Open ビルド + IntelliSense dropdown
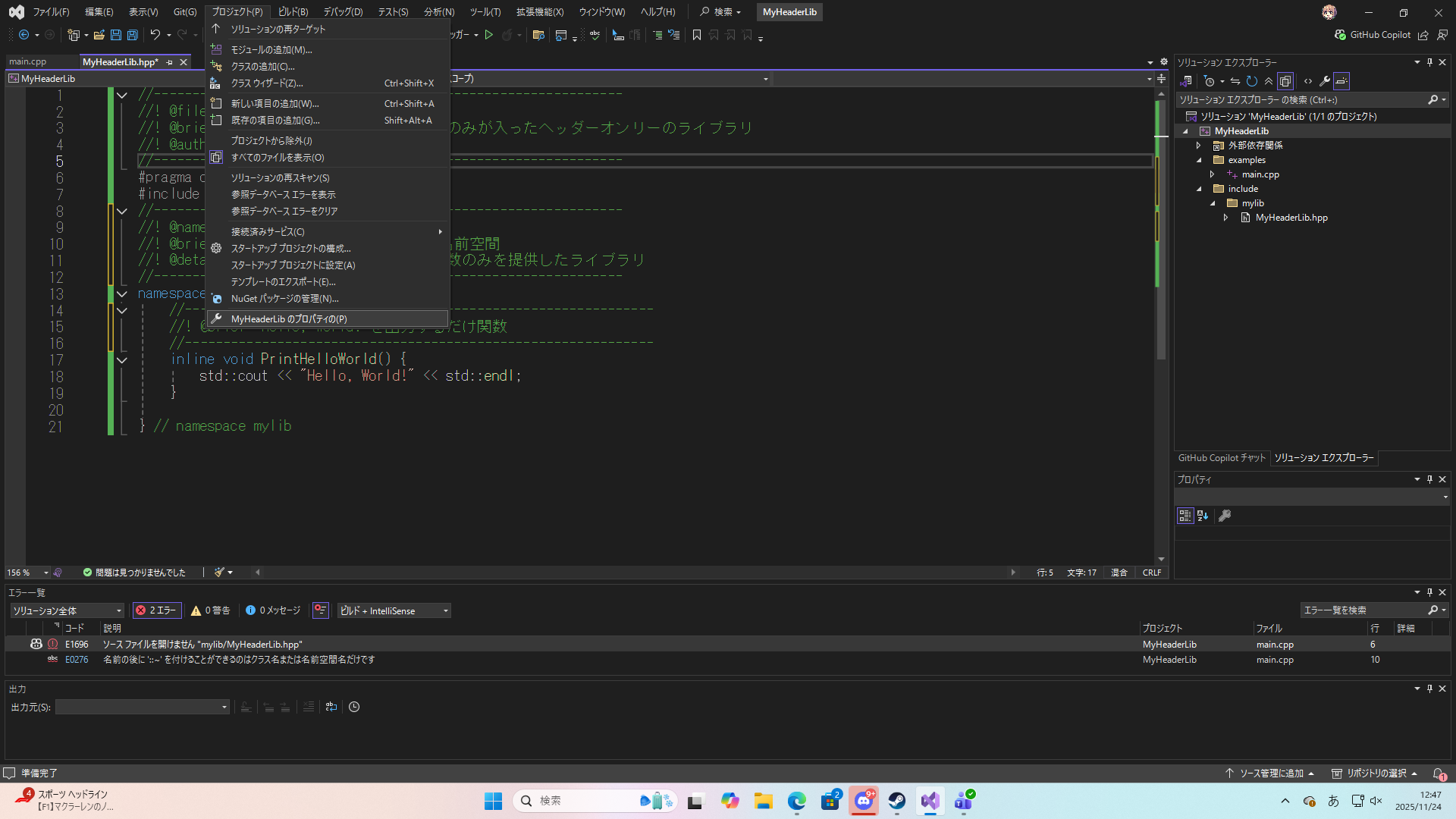 (394, 610)
